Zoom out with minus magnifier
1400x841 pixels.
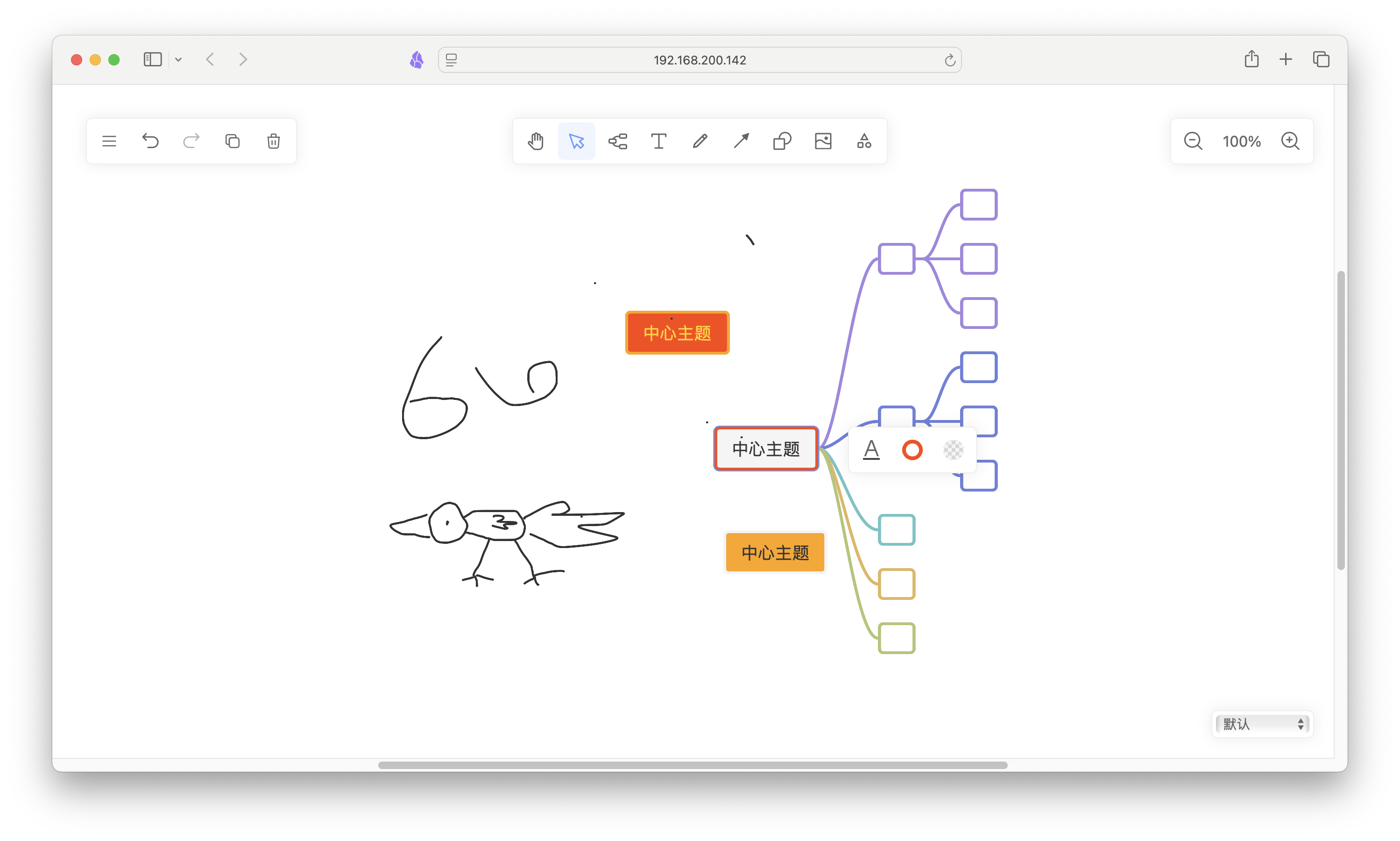pos(1193,141)
